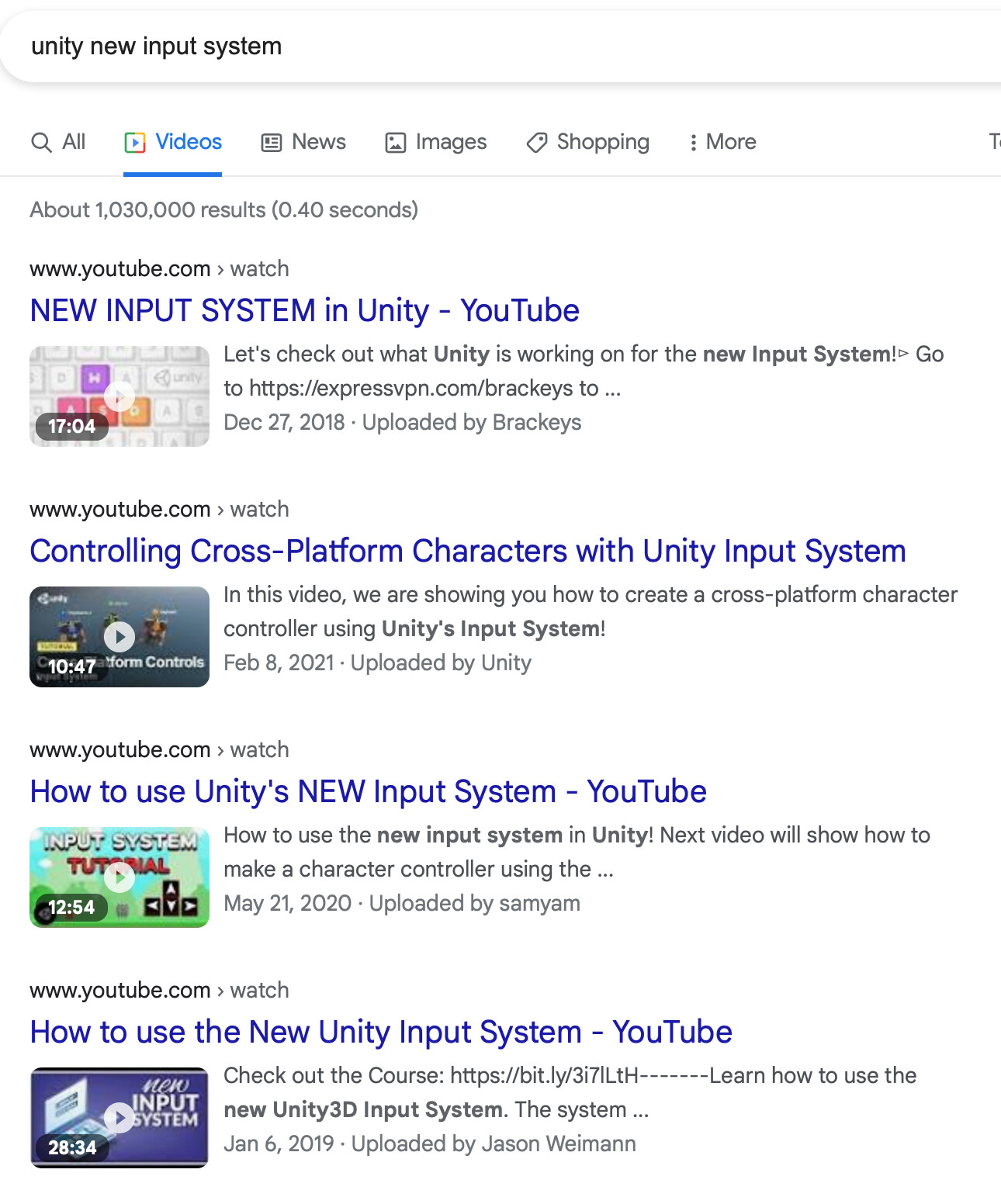Open the All results tab
The width and height of the screenshot is (1001, 1204).
58,142
